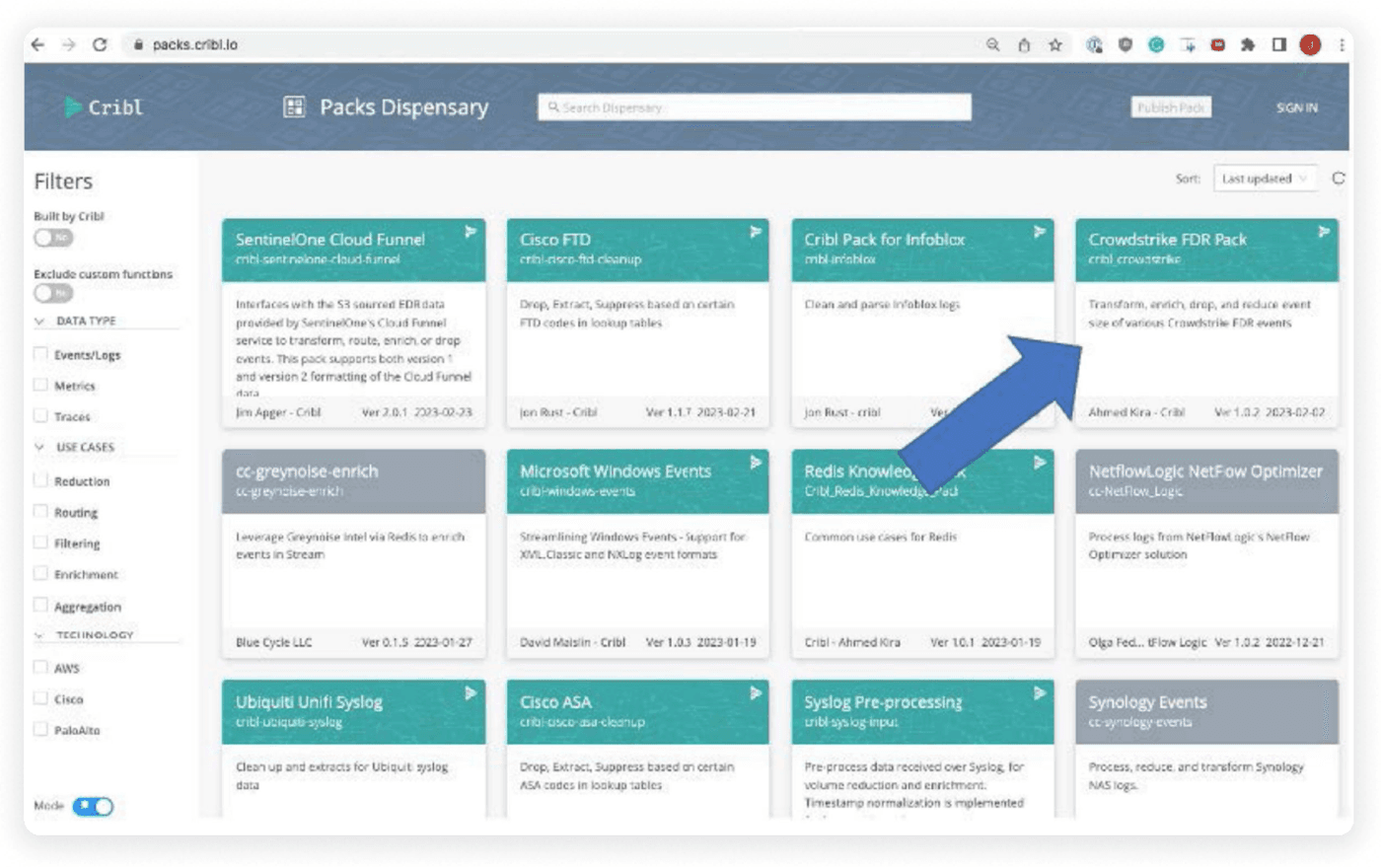The image size is (1381, 868).
Task: Click the Search Dispensary field
Action: [x=755, y=107]
